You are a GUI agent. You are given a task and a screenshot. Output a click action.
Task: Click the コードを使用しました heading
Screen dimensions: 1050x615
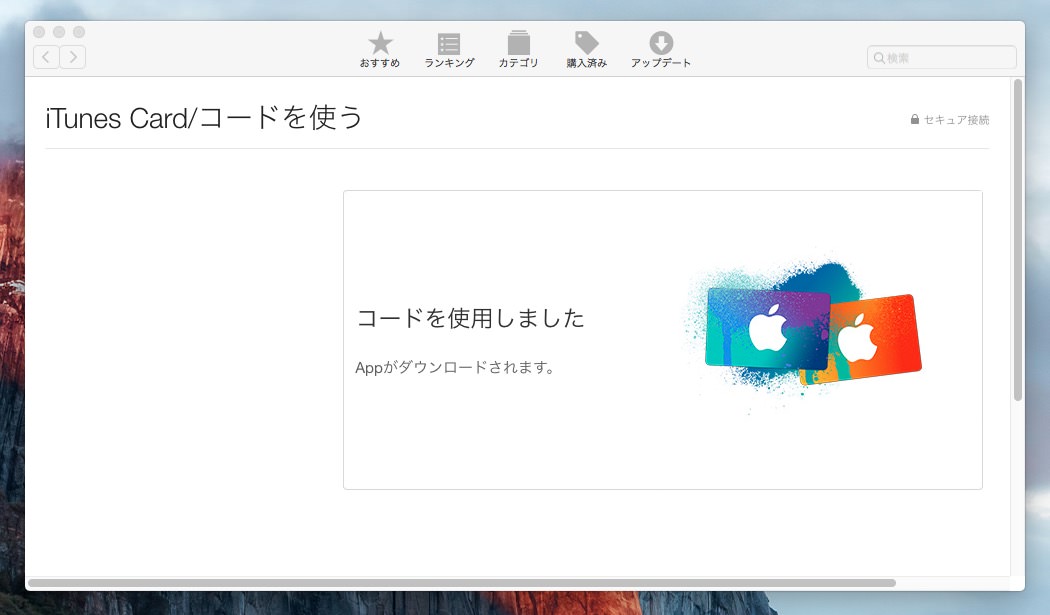pyautogui.click(x=470, y=318)
